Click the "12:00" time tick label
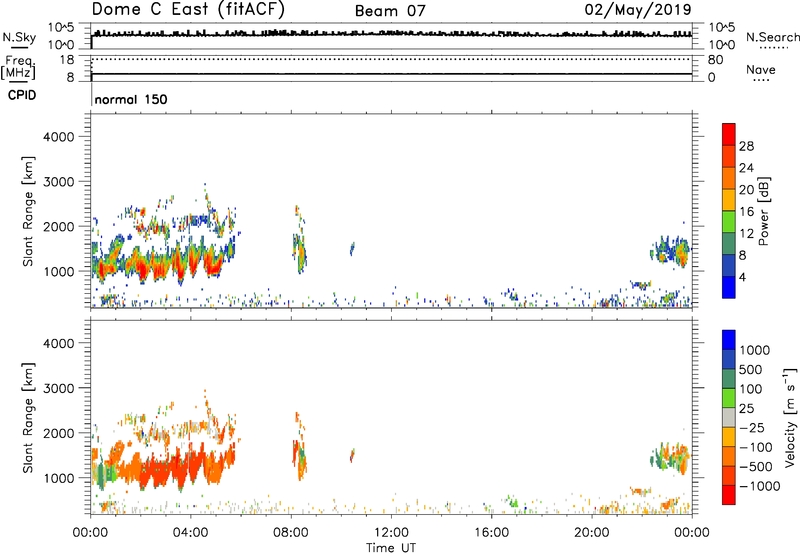 [391, 533]
